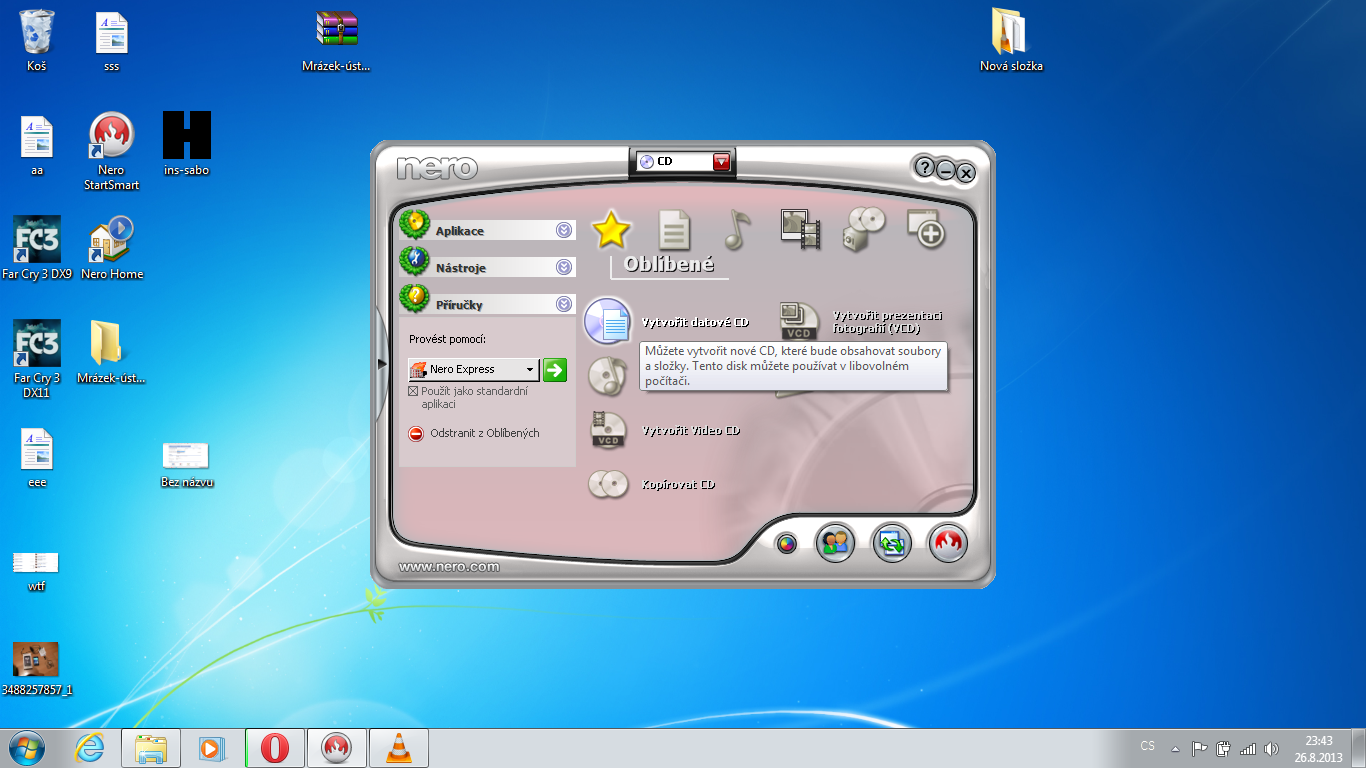The image size is (1366, 768).
Task: Open the Oblíbené star category
Action: coord(612,230)
